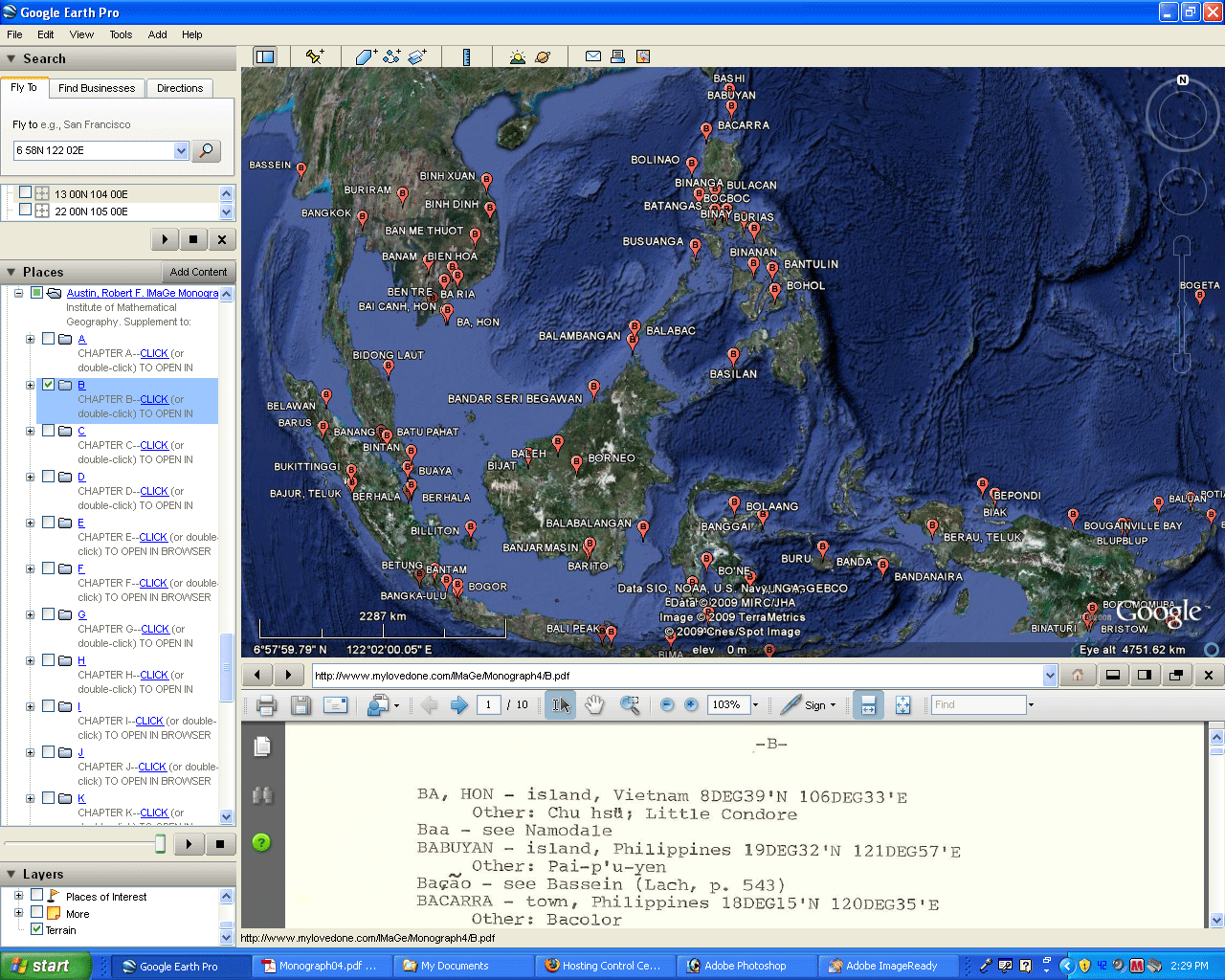1225x980 pixels.
Task: Open the Tools menu
Action: 121,34
